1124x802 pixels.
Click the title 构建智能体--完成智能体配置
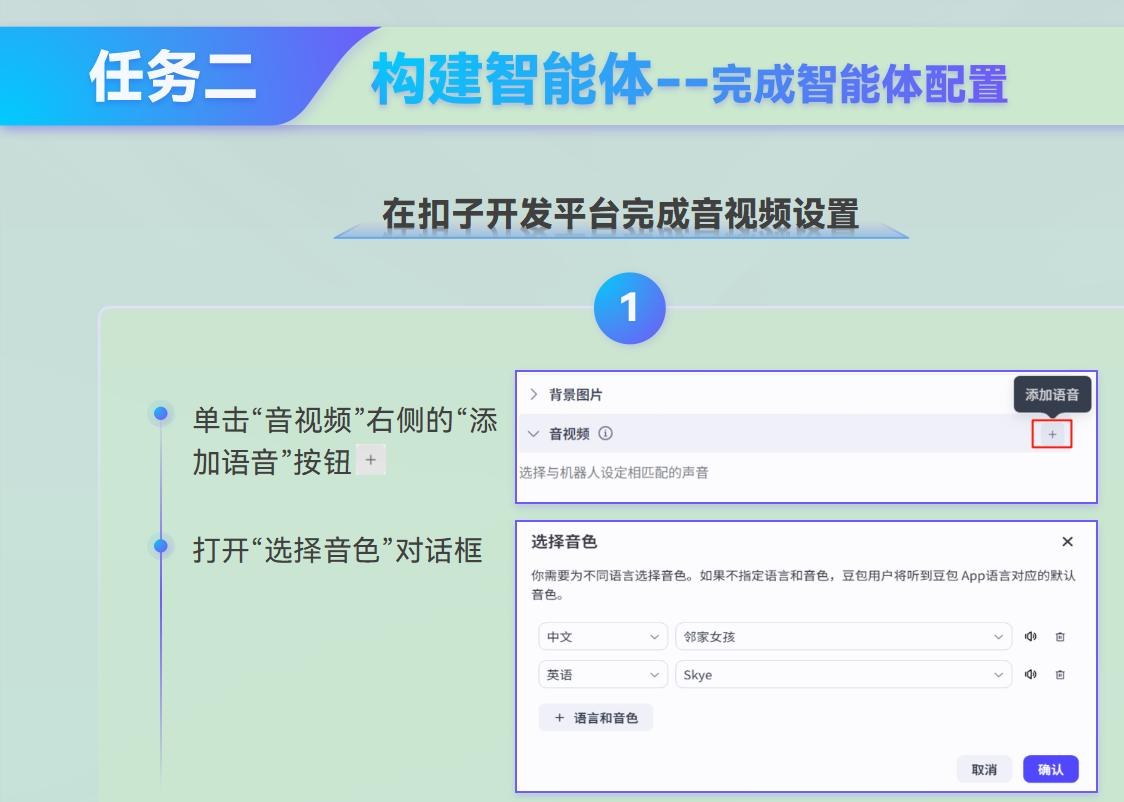tap(690, 80)
